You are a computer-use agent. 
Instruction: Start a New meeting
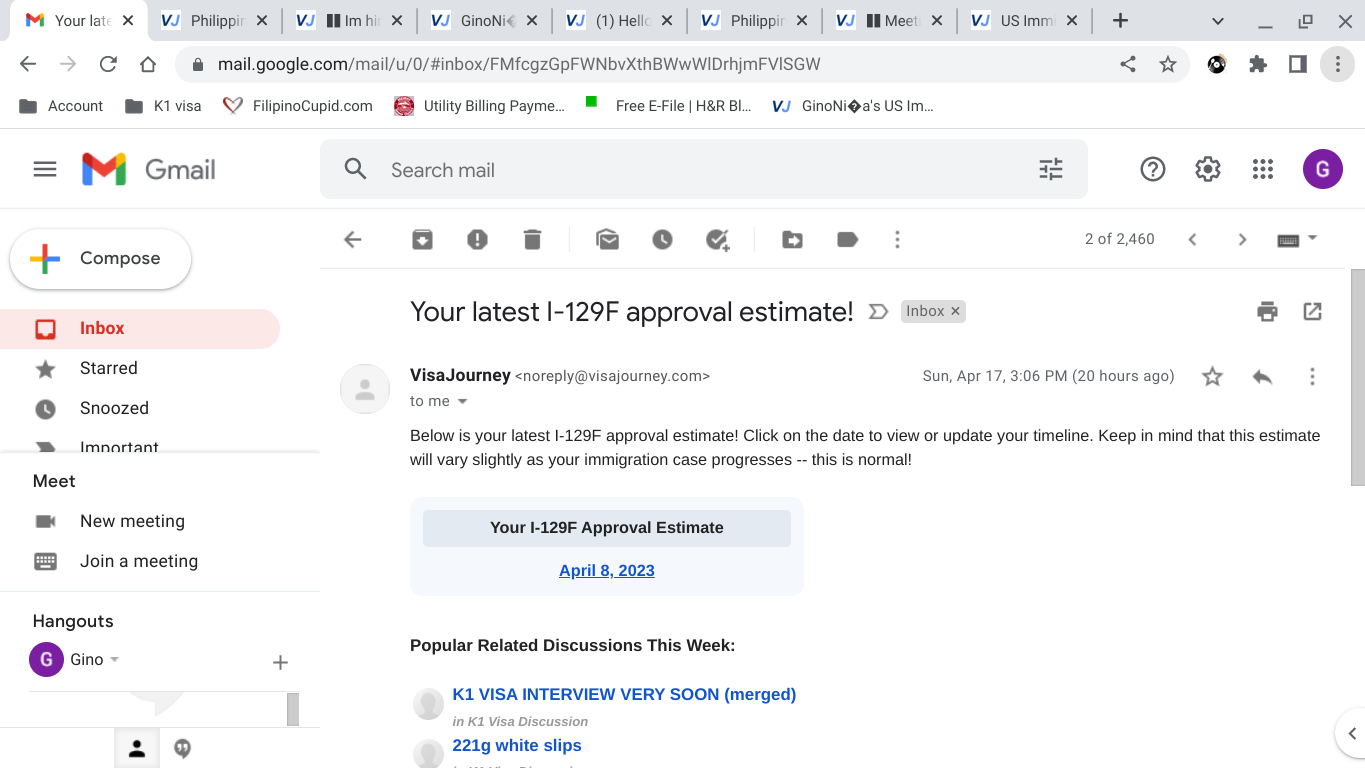click(x=132, y=521)
